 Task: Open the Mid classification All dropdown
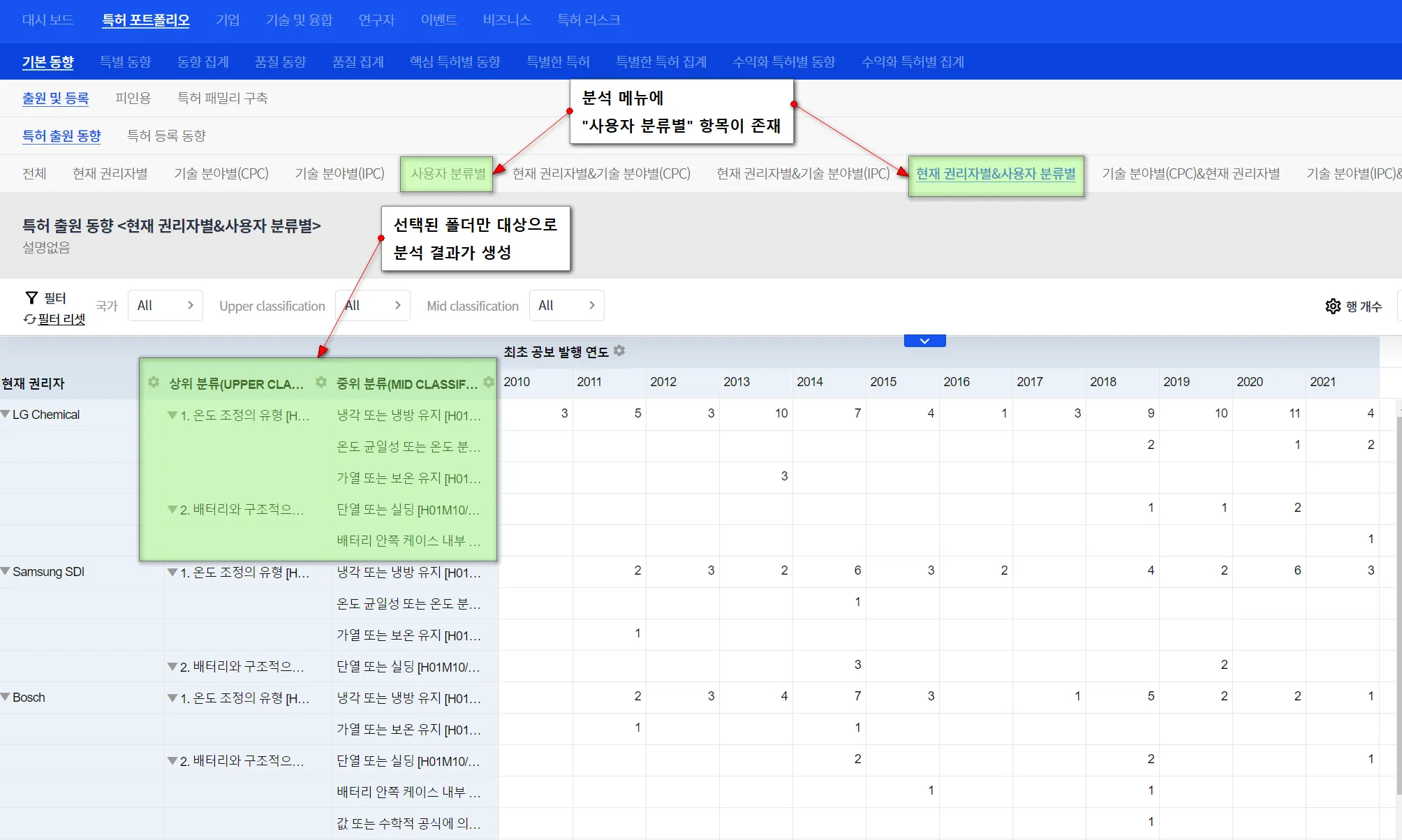(x=566, y=306)
